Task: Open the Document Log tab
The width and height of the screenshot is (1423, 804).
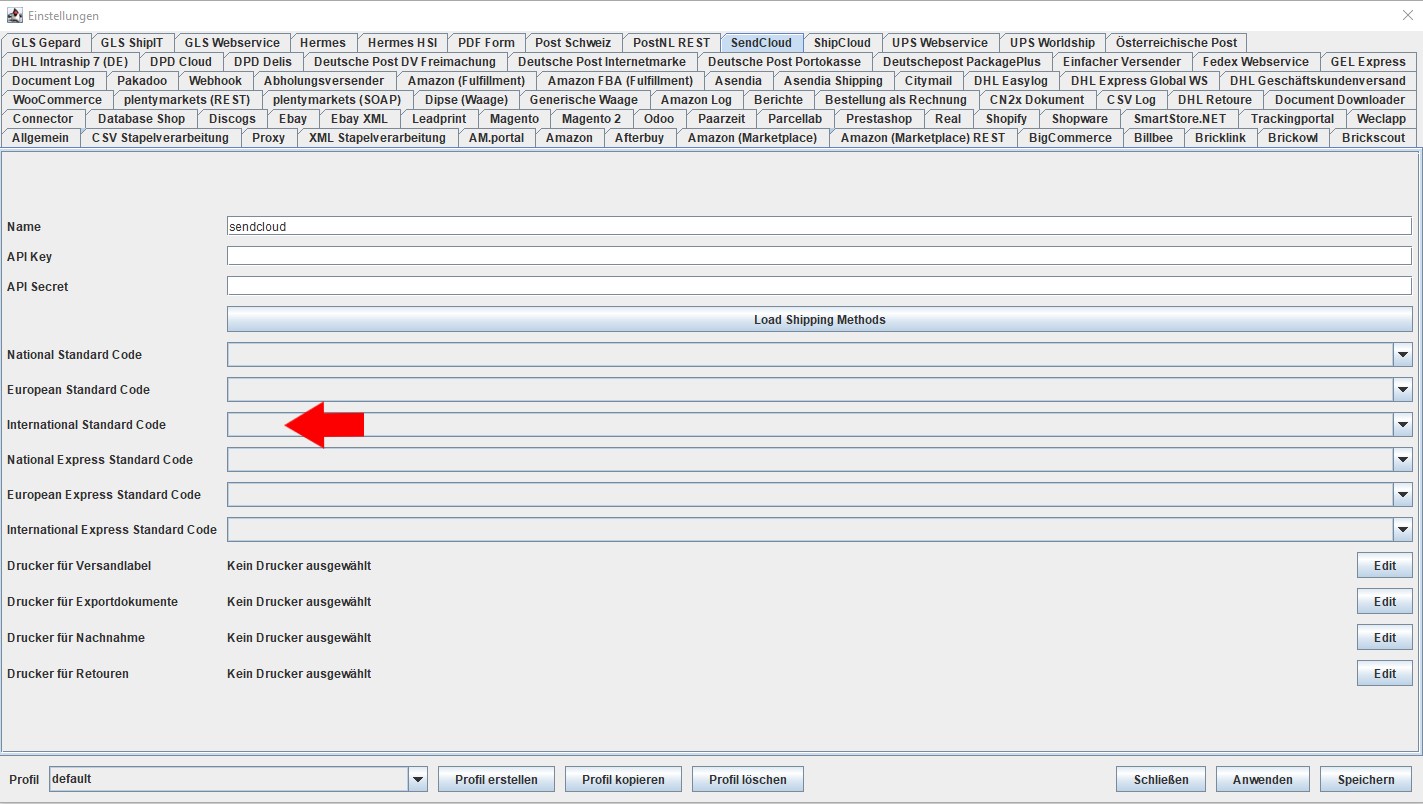Action: 54,81
